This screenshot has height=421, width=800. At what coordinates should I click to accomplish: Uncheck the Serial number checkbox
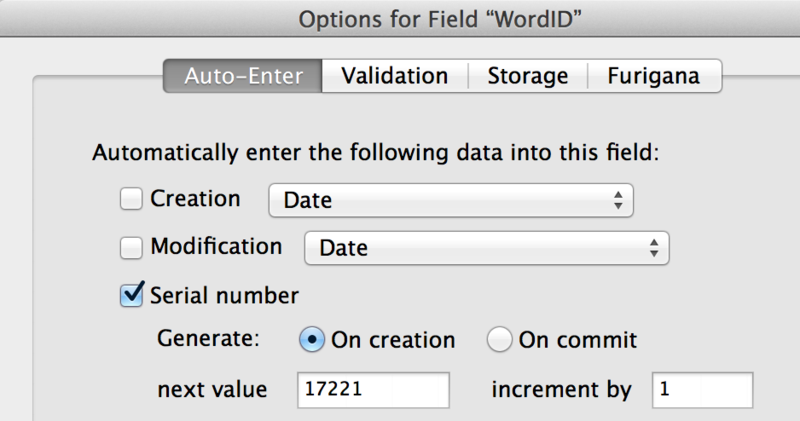click(132, 294)
